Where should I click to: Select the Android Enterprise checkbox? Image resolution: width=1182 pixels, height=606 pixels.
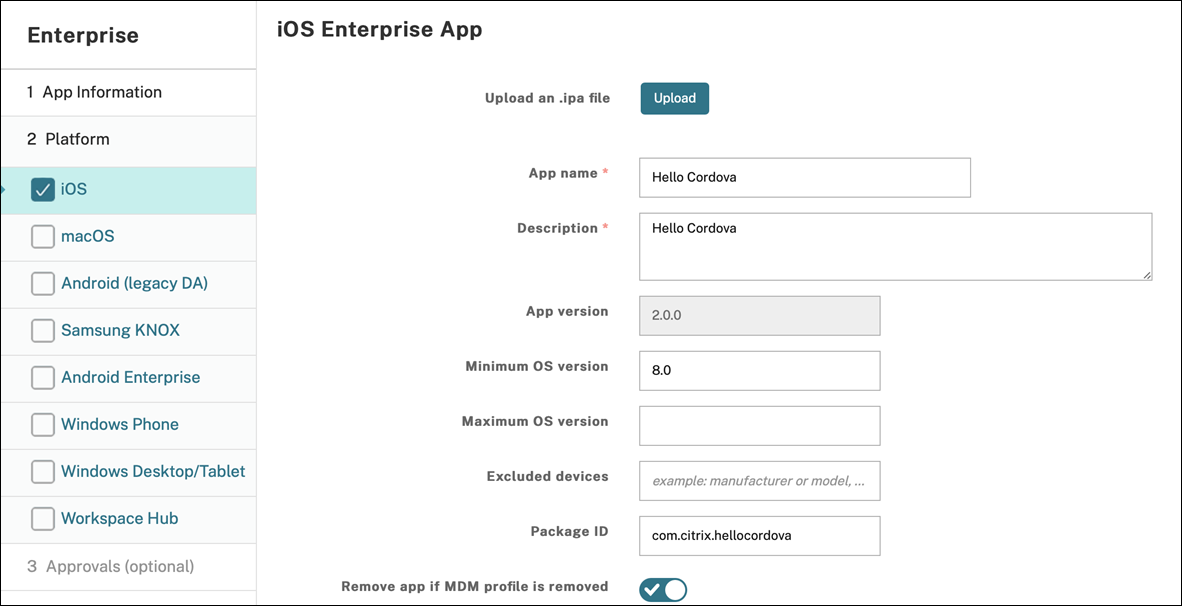tap(43, 378)
